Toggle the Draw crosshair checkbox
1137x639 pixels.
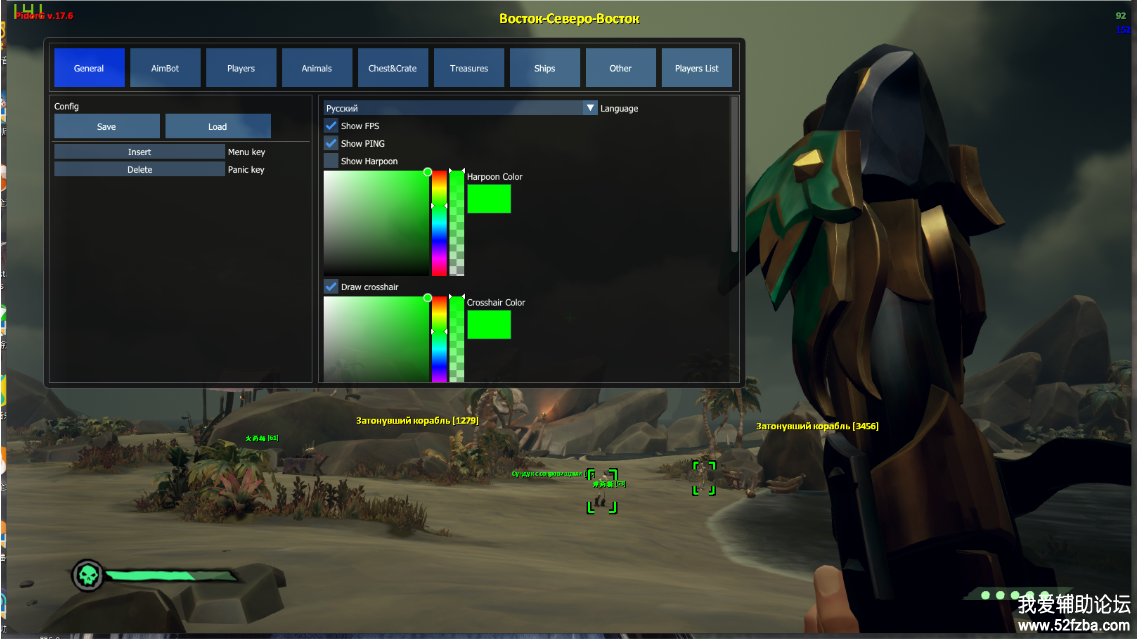331,286
